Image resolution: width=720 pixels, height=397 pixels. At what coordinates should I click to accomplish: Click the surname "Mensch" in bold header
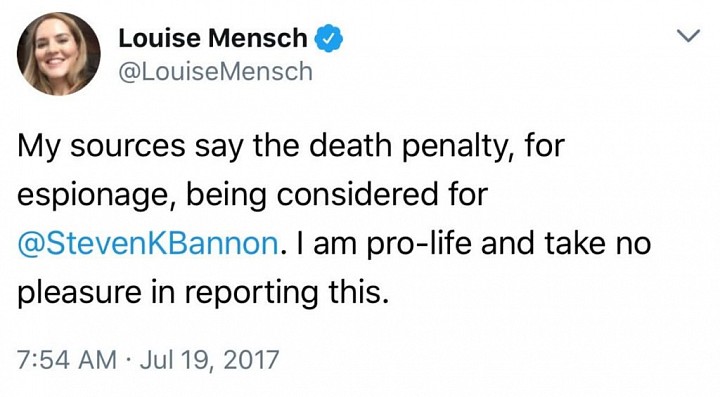point(258,38)
